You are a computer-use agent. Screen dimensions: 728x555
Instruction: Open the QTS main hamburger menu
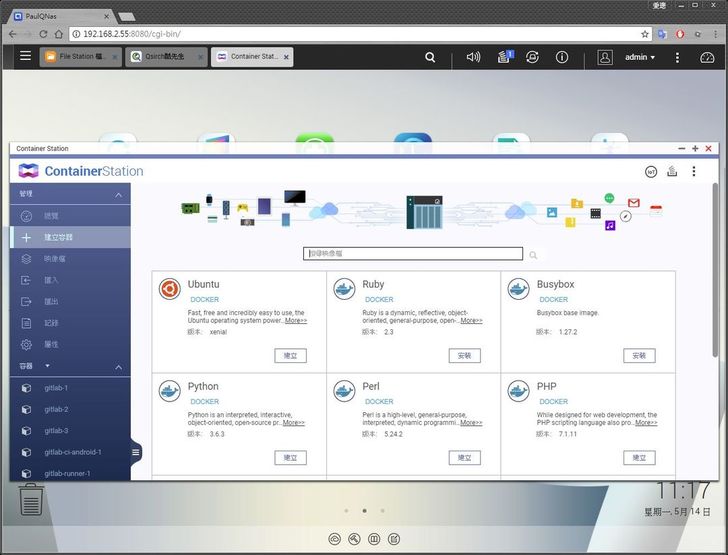click(25, 57)
